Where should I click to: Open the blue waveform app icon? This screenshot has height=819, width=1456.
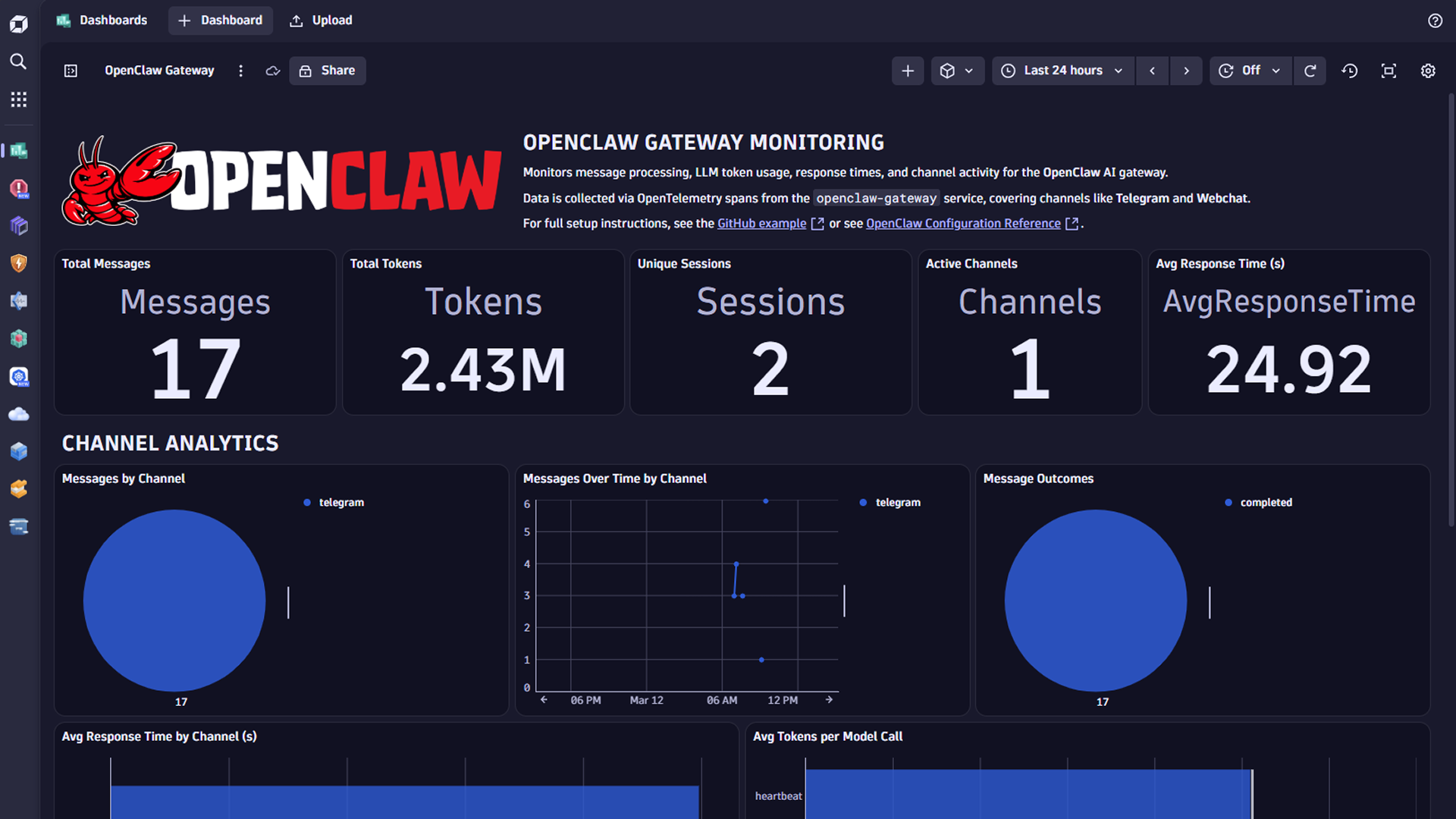19,301
